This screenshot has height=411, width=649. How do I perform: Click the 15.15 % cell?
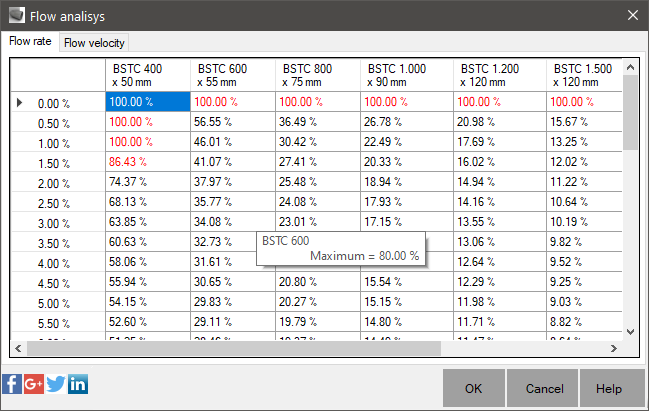click(x=407, y=302)
